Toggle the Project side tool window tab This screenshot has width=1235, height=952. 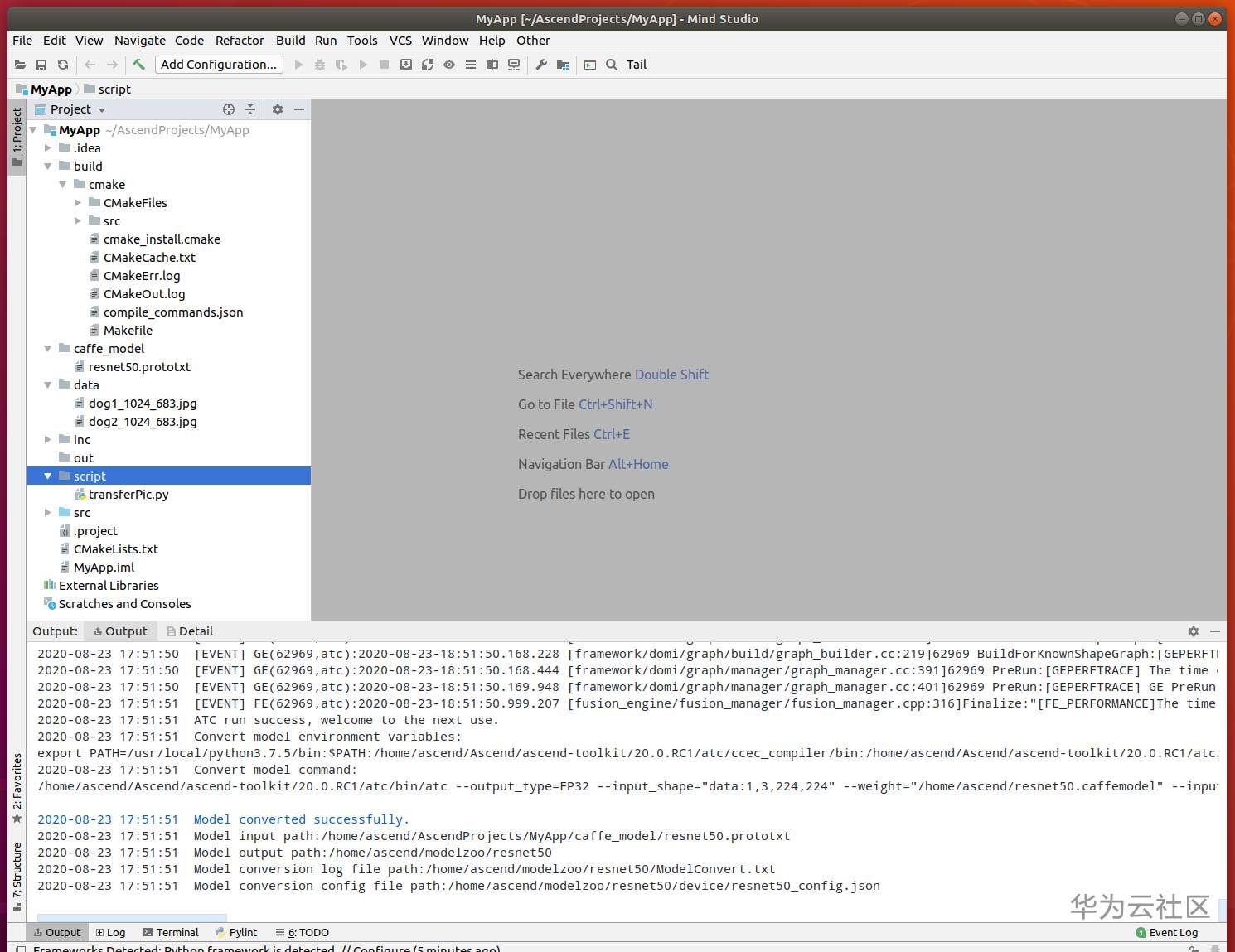point(17,137)
